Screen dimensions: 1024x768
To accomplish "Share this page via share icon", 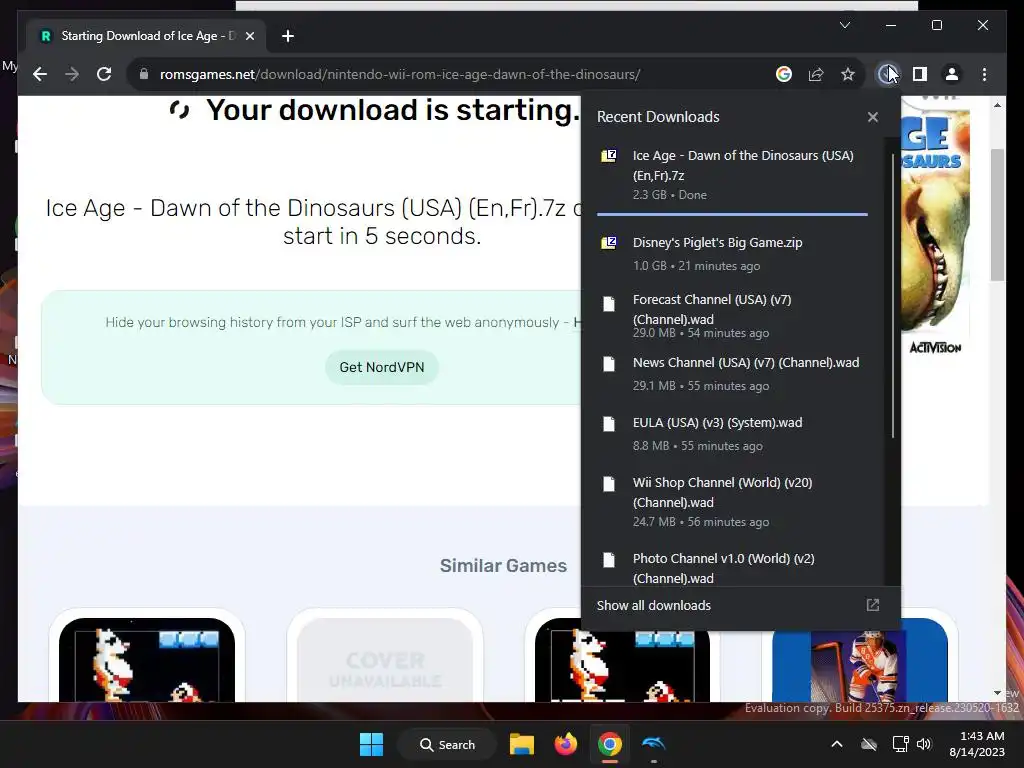I will coord(816,74).
